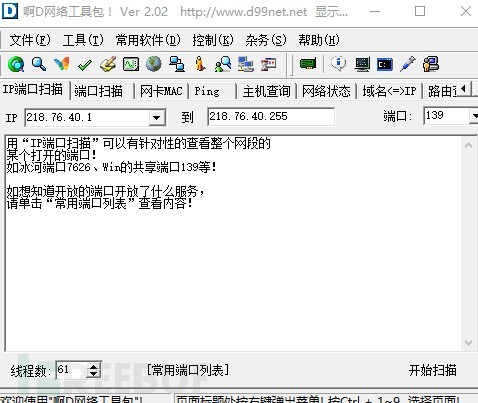The image size is (478, 403).
Task: Click the hourglass window toolbar icon
Action: pyautogui.click(x=269, y=64)
